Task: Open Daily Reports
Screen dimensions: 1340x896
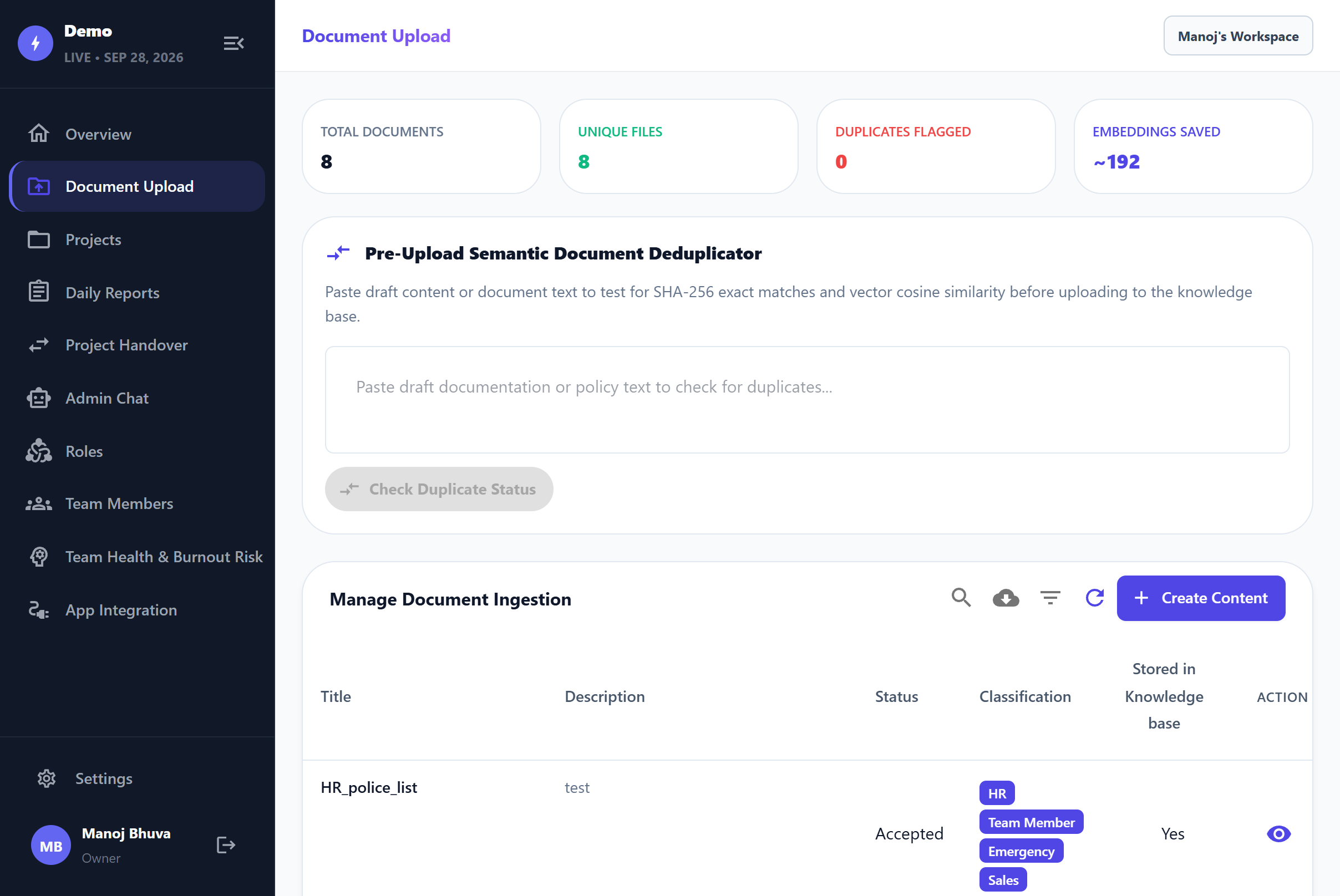Action: point(137,292)
